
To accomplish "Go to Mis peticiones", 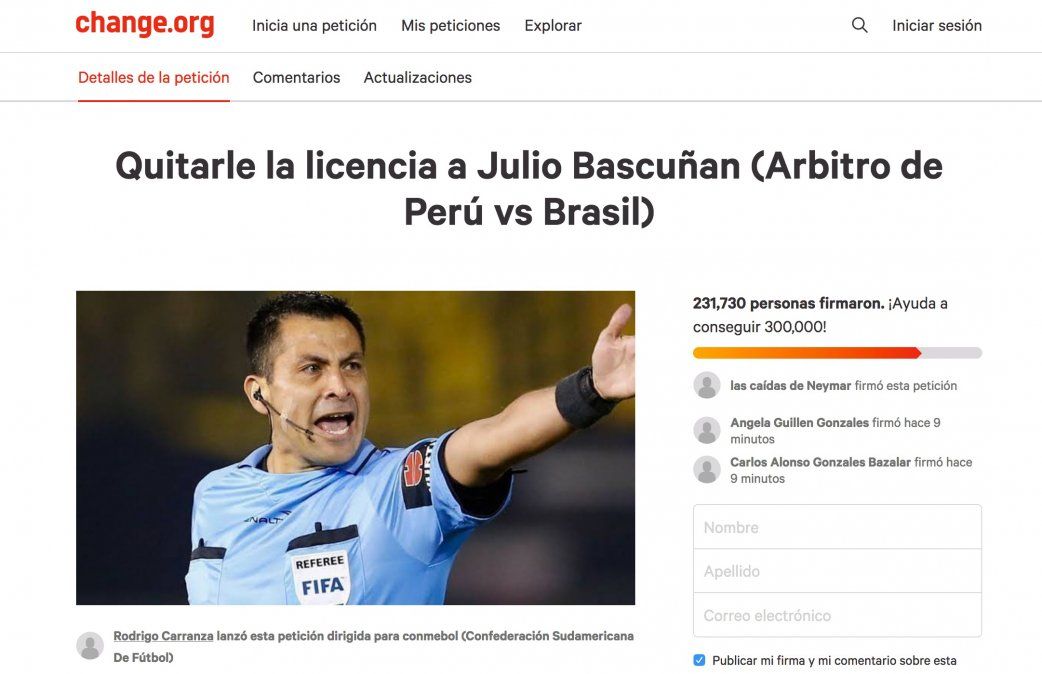I will [x=451, y=26].
